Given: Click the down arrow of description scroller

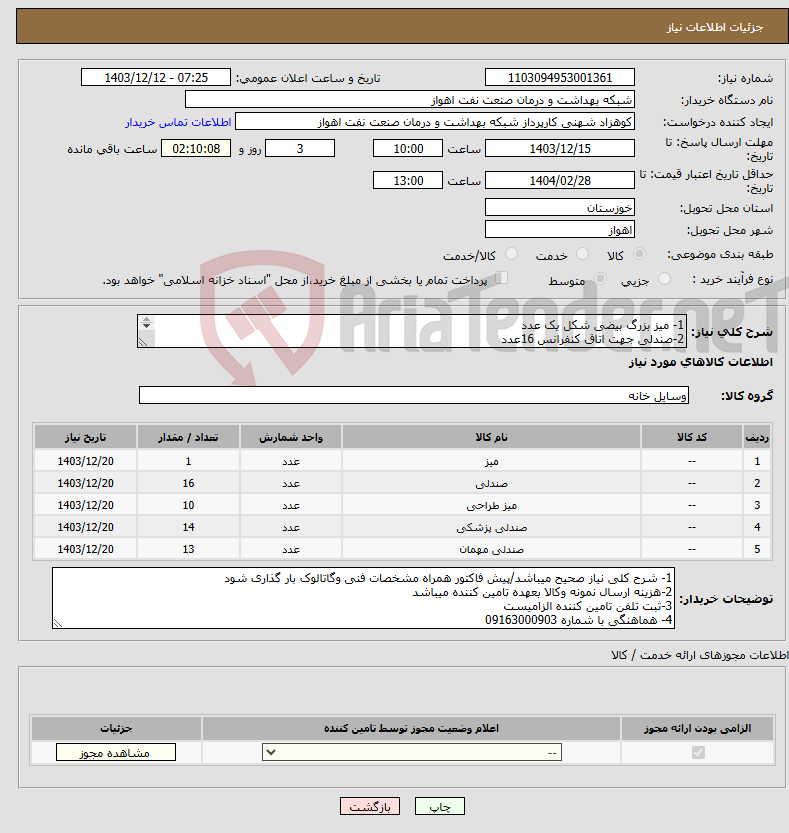Looking at the screenshot, I should point(147,326).
